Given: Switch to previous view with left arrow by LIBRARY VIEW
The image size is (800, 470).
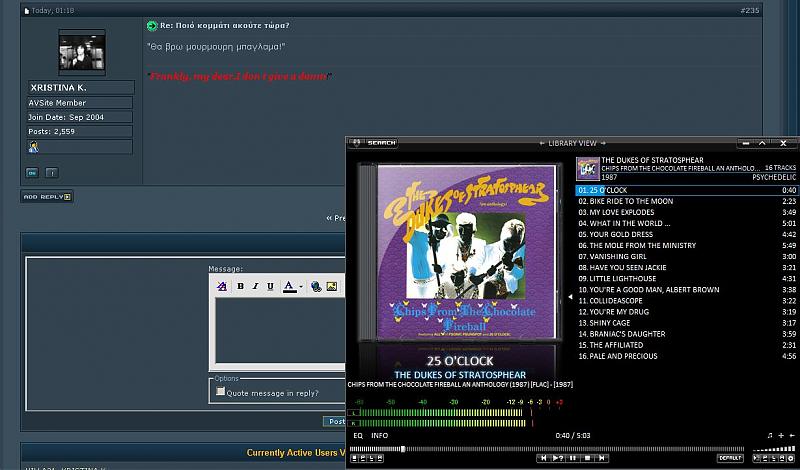Looking at the screenshot, I should pyautogui.click(x=542, y=143).
